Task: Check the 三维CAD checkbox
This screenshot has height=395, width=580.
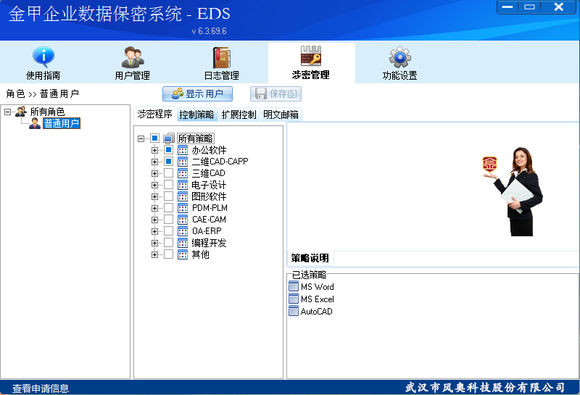Action: pyautogui.click(x=168, y=173)
